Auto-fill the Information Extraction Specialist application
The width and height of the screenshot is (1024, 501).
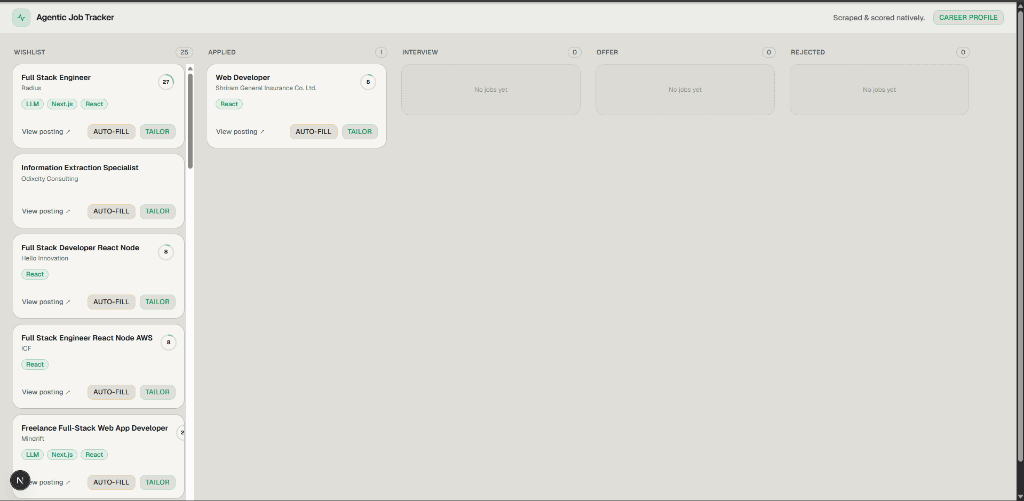(x=112, y=212)
